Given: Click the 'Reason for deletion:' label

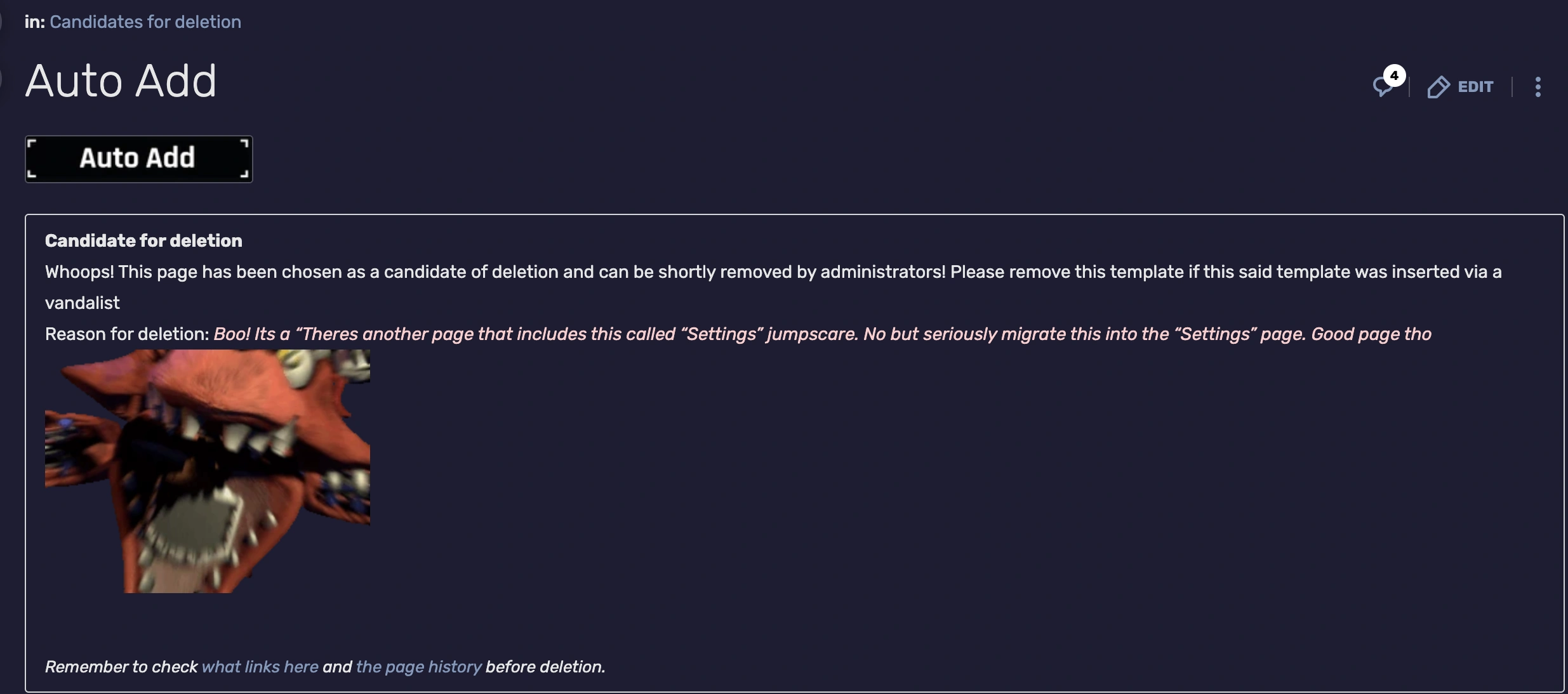Looking at the screenshot, I should point(127,334).
